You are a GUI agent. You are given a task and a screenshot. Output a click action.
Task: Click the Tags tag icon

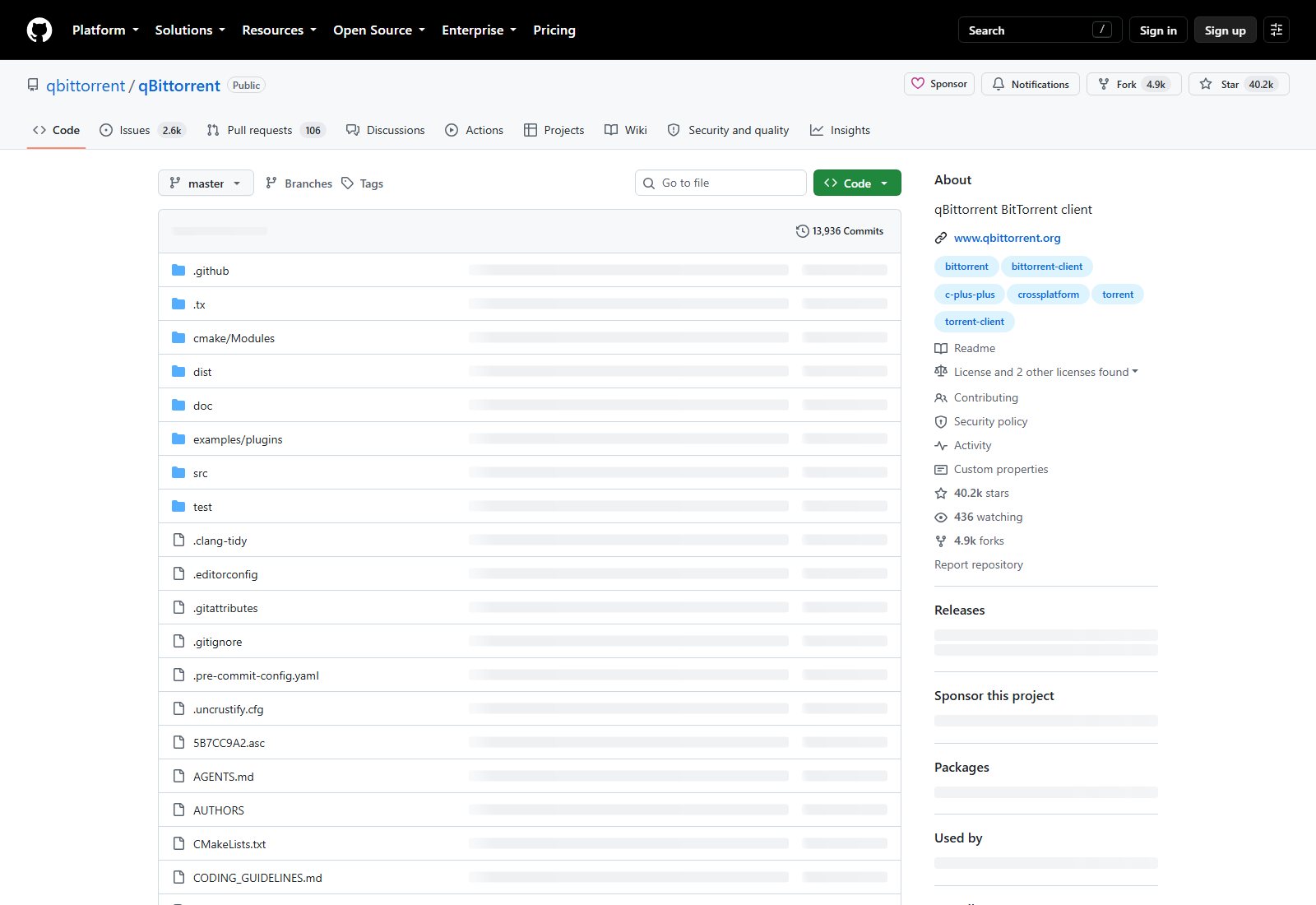(348, 183)
